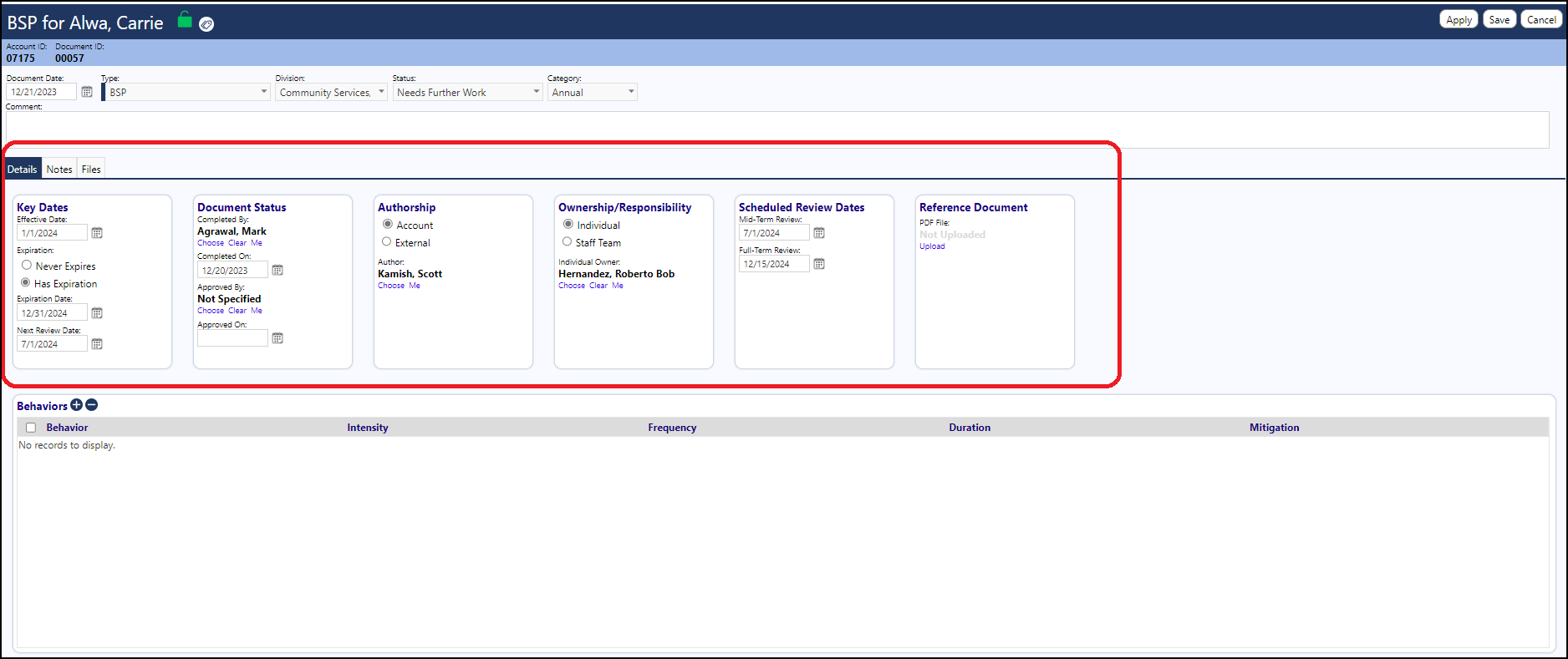Click the Document Date input field
Screen dimensions: 1568x659
tap(41, 92)
